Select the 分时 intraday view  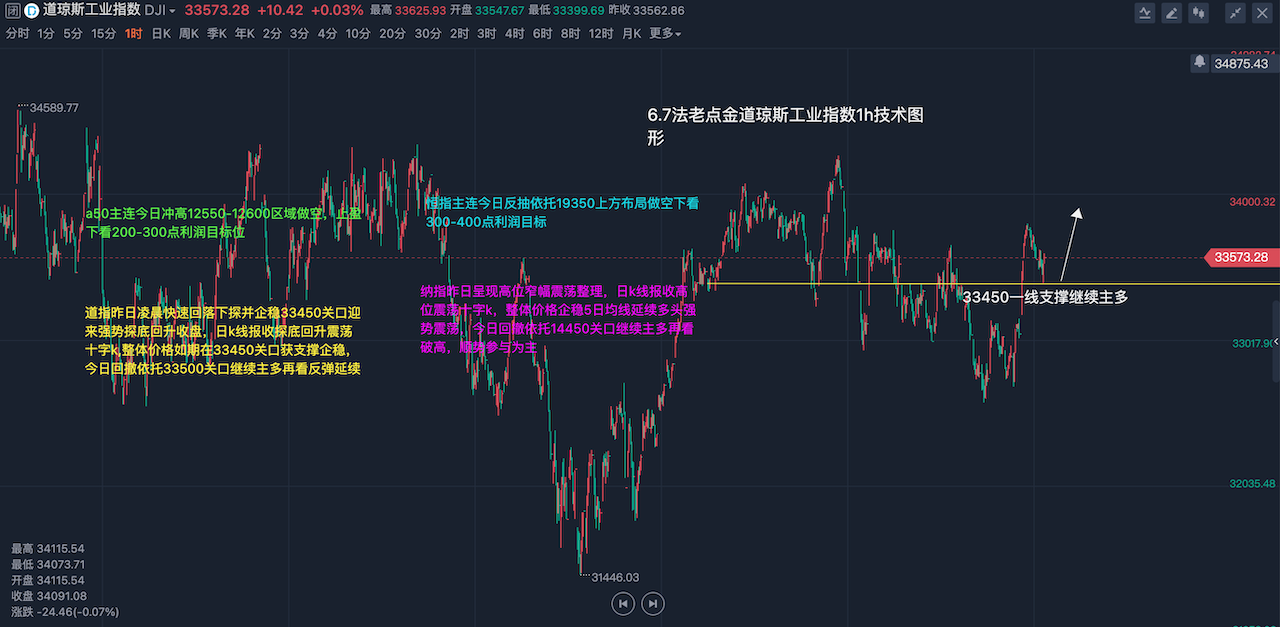pyautogui.click(x=17, y=33)
